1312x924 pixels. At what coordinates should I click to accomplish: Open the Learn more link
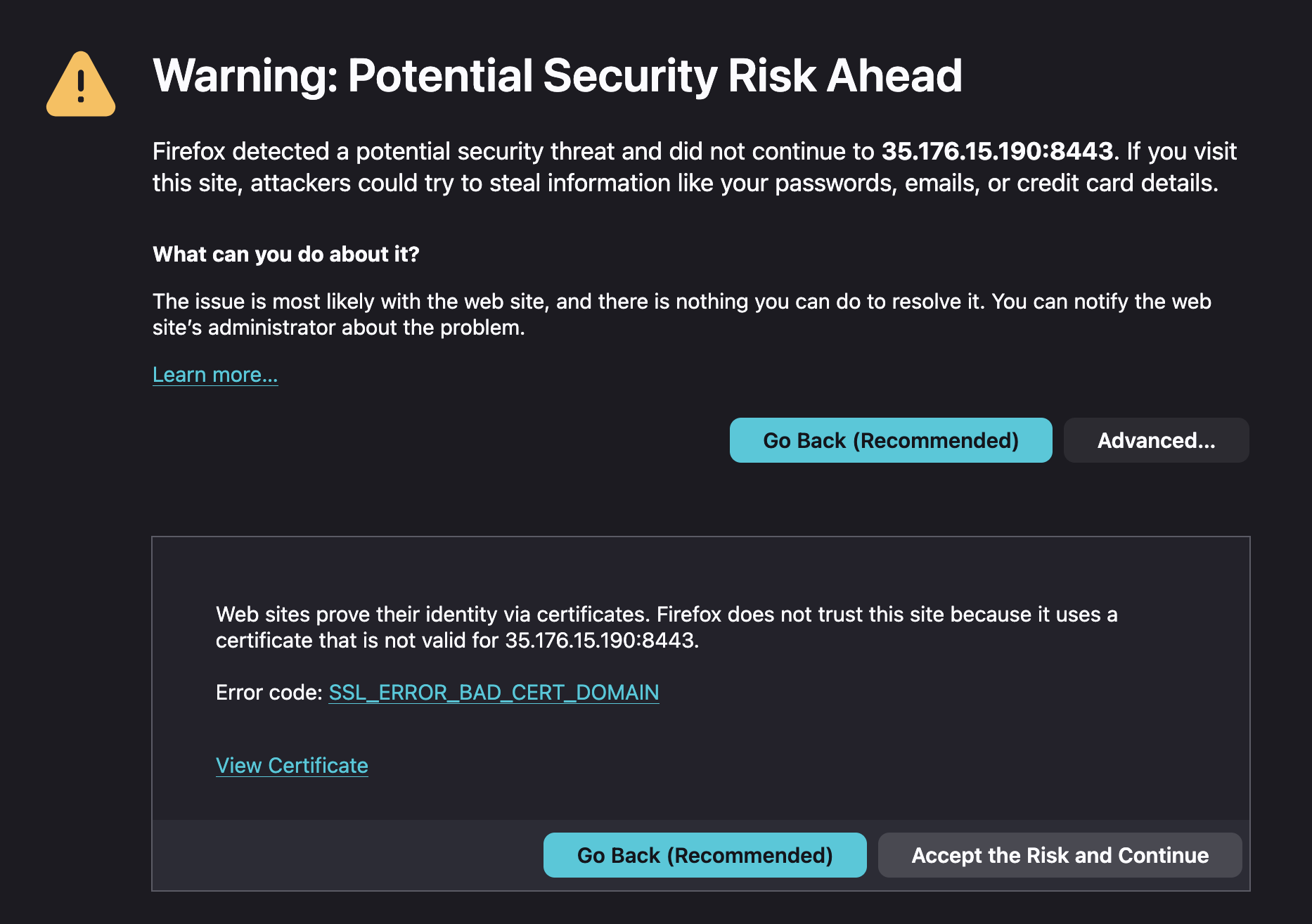coord(215,375)
